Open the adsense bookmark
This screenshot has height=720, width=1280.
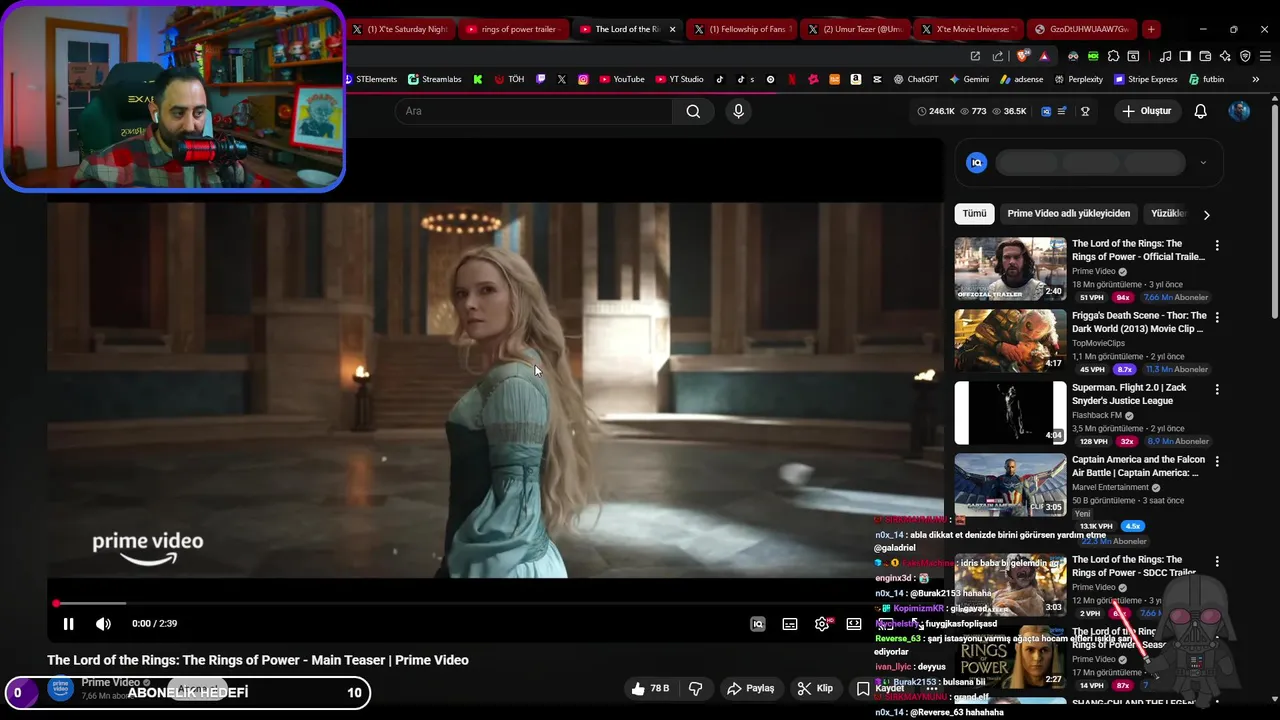click(1021, 79)
